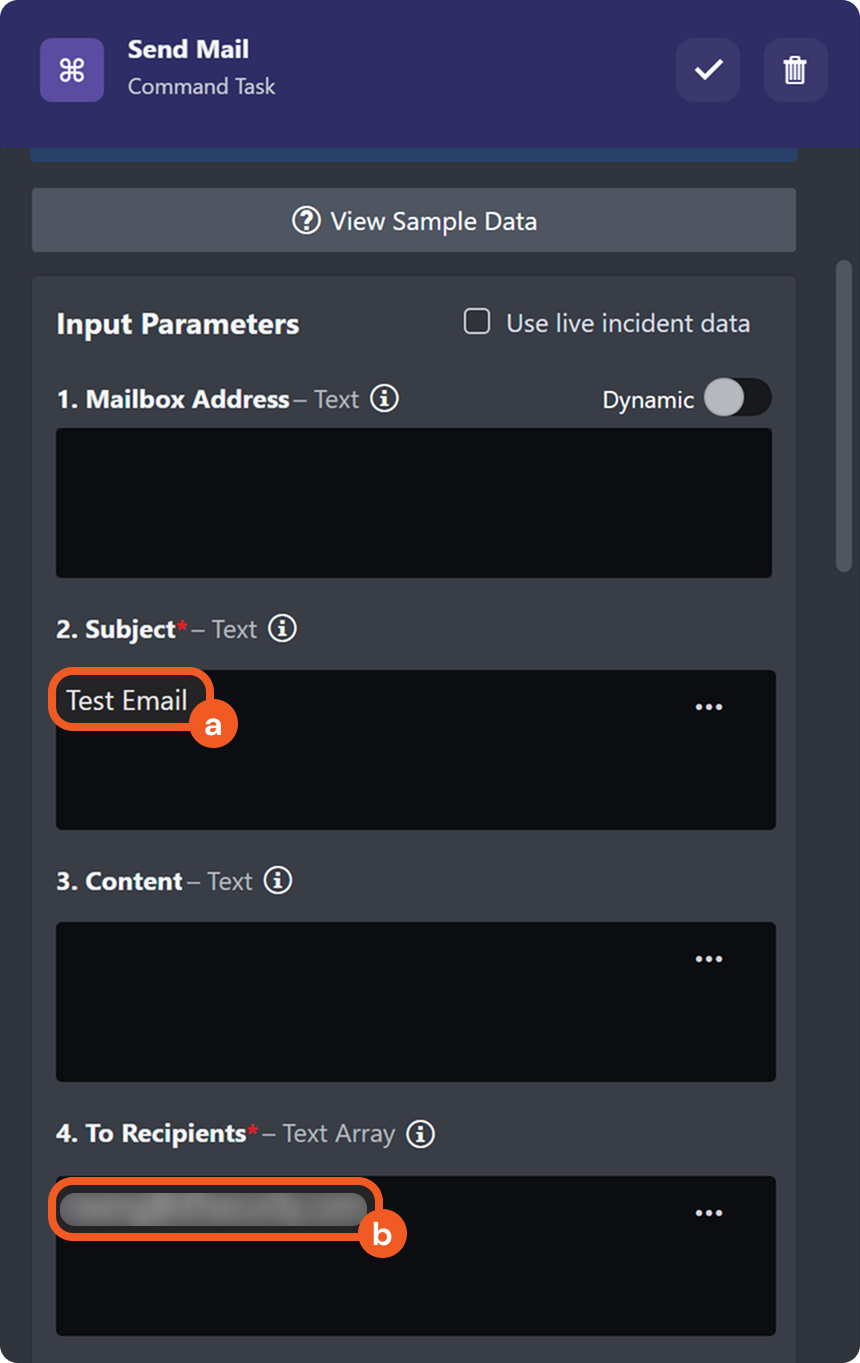Screen dimensions: 860x1363
Task: Confirm task changes with the checkmark icon
Action: (x=707, y=70)
